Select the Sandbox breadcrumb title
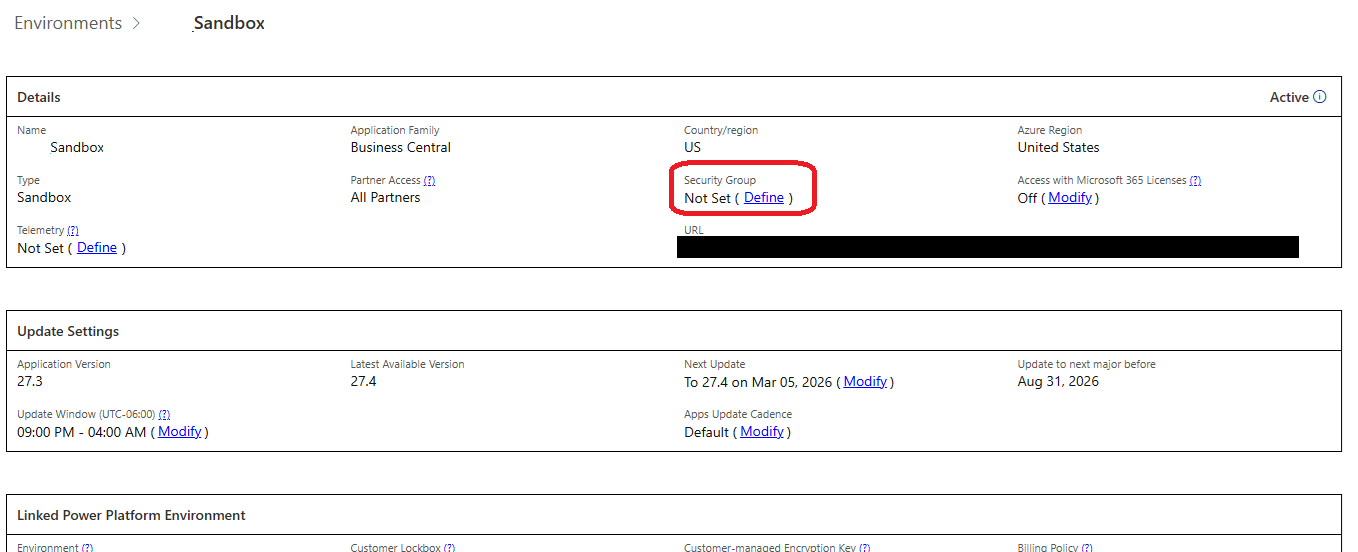1358x552 pixels. click(229, 23)
